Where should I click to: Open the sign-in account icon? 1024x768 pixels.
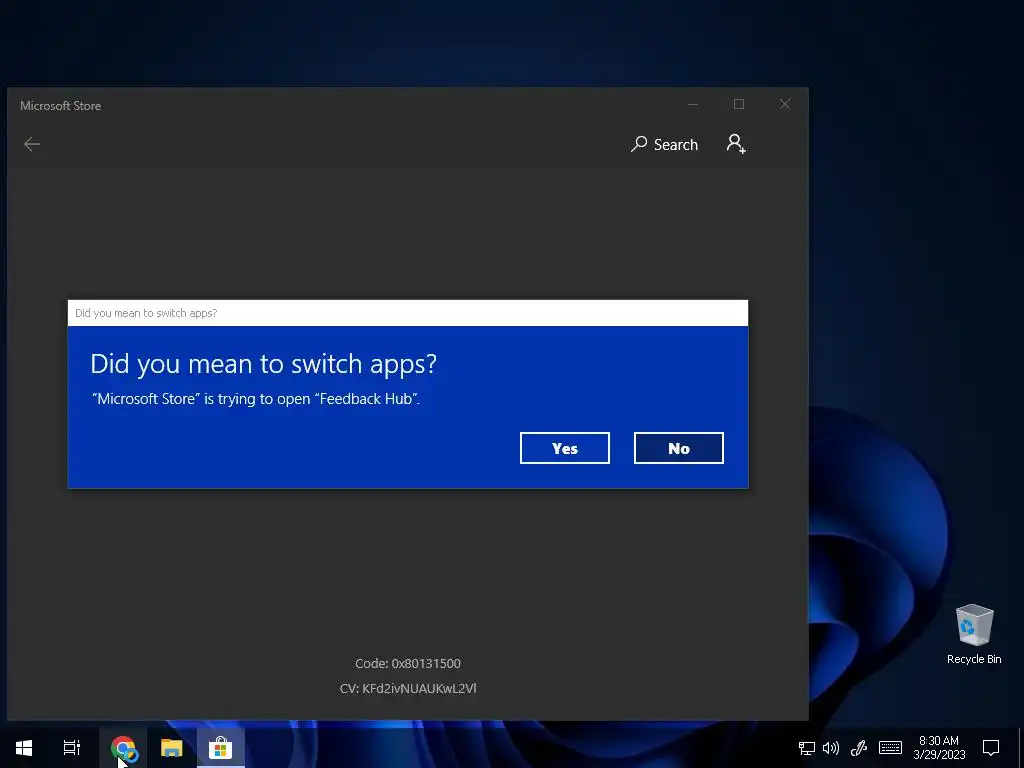[736, 144]
